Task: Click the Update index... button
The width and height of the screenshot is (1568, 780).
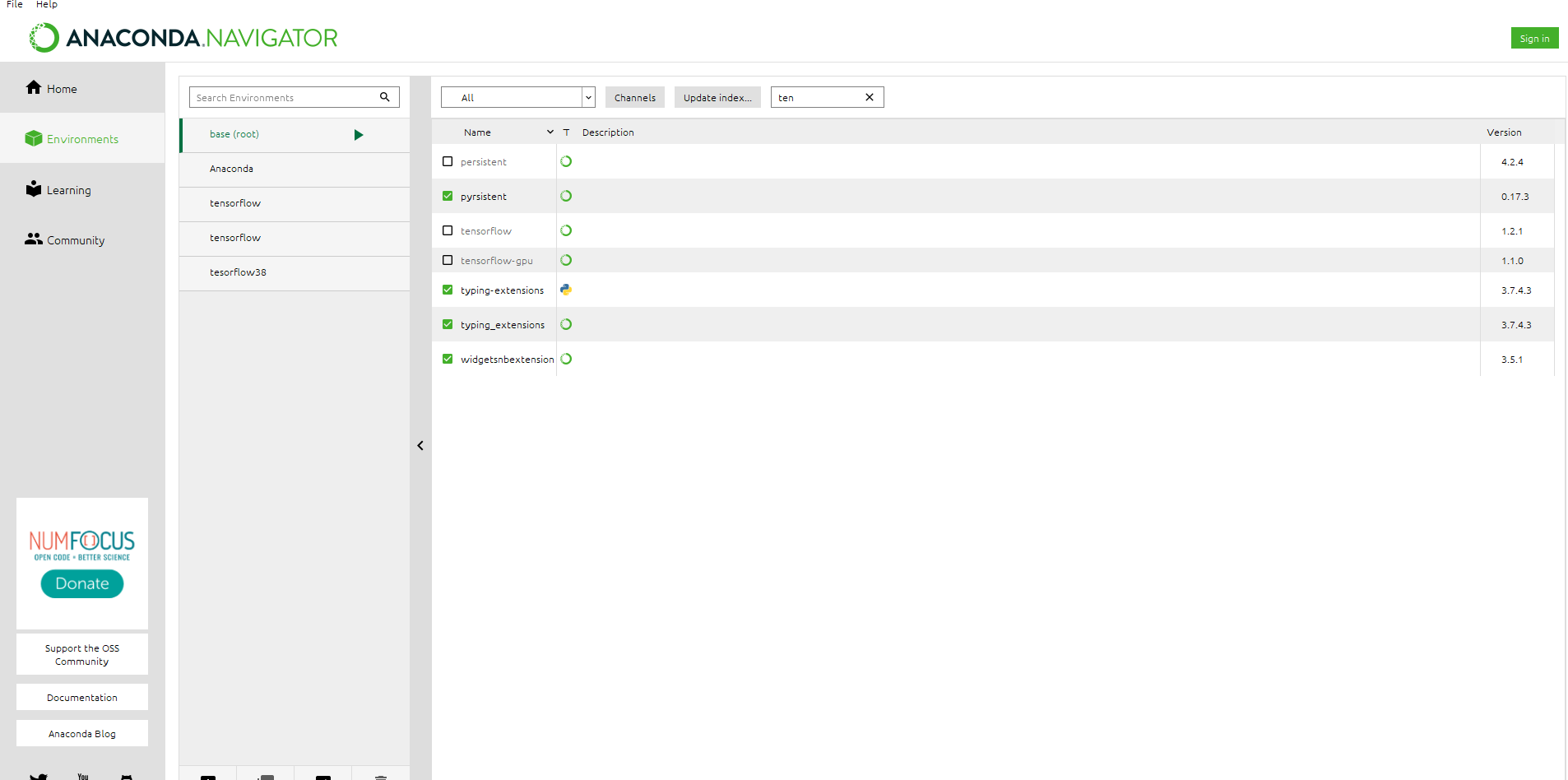Action: point(717,97)
